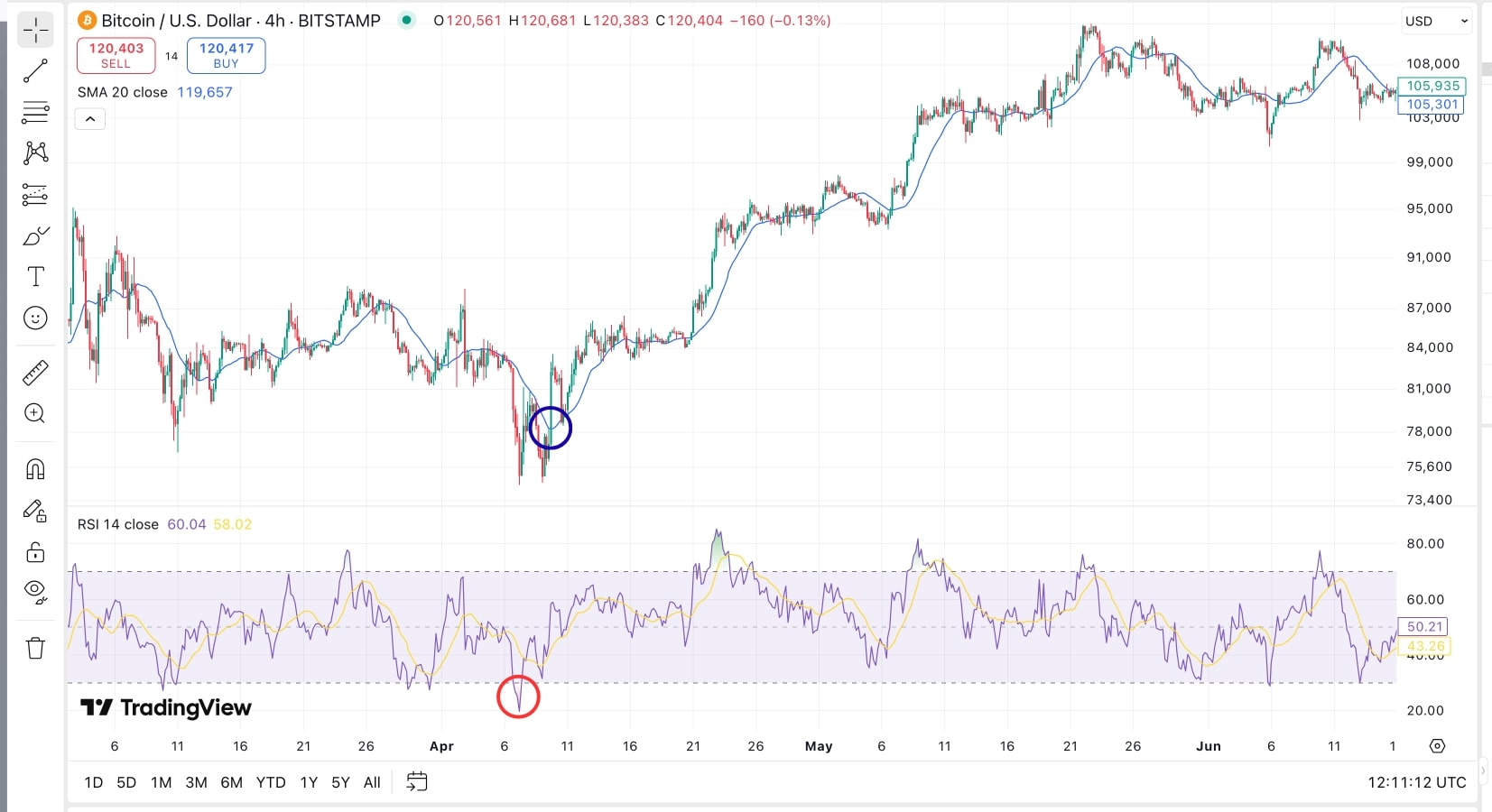The height and width of the screenshot is (812, 1492).
Task: Select the Text annotation tool
Action: pyautogui.click(x=35, y=277)
